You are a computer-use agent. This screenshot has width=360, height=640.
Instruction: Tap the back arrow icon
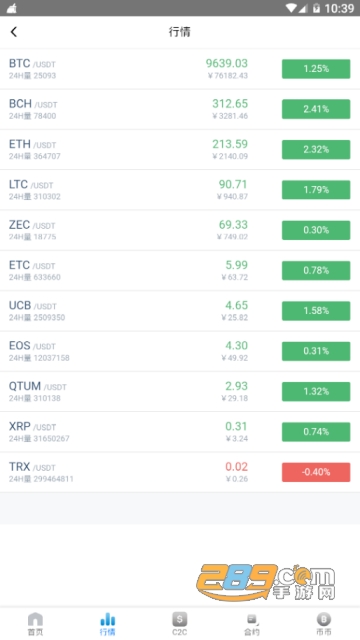pos(14,32)
